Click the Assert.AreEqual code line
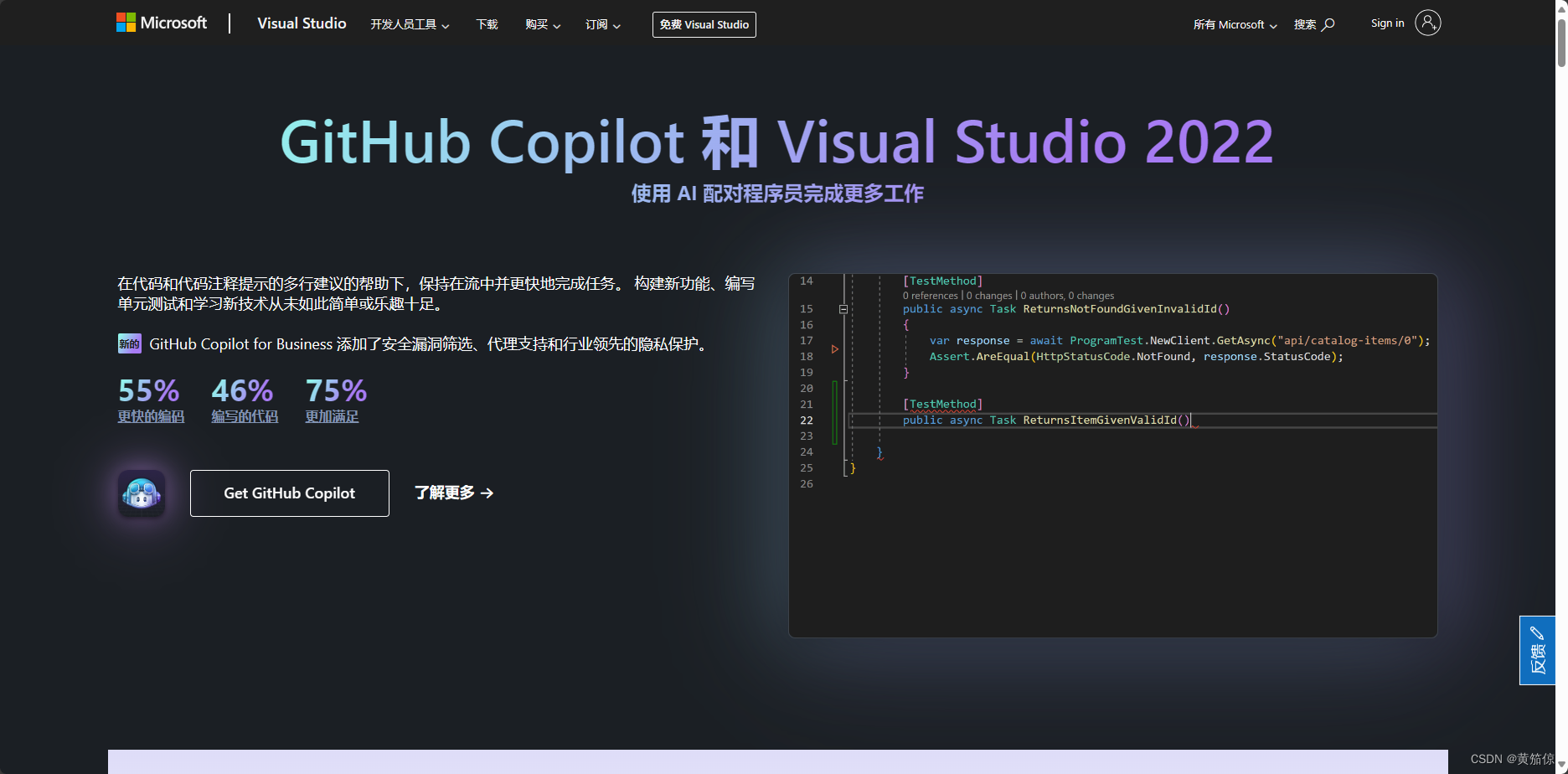The width and height of the screenshot is (1568, 774). (x=1136, y=357)
